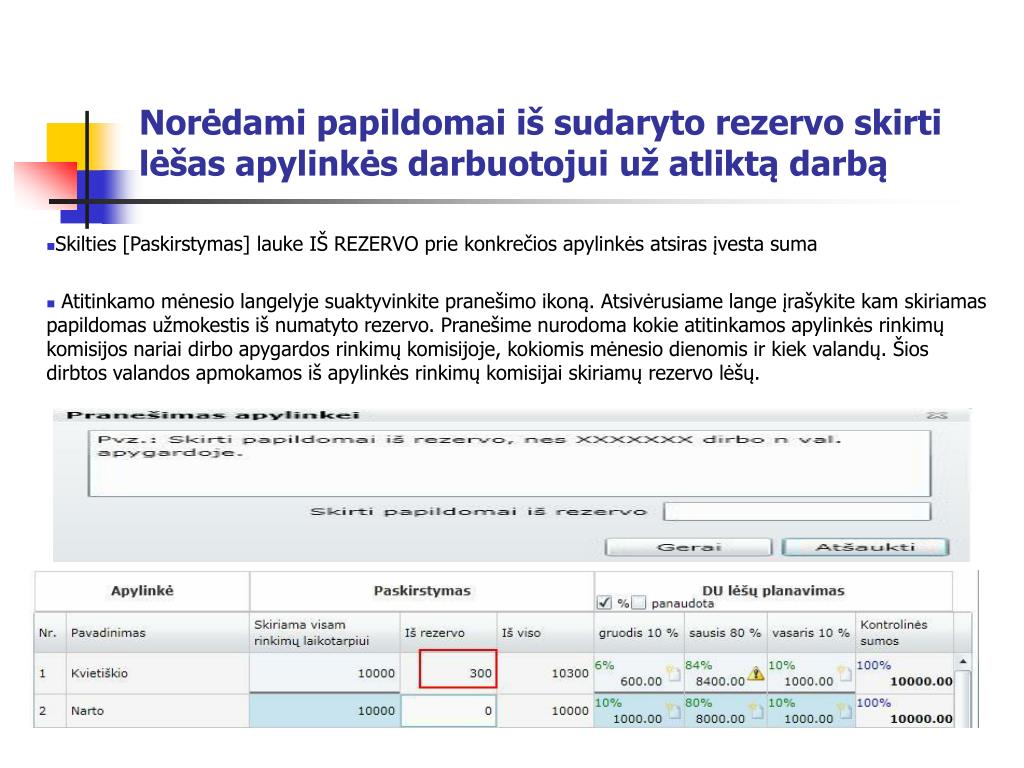This screenshot has width=1024, height=768.
Task: Open the message icon in Narto gruodis cell
Action: click(x=672, y=711)
